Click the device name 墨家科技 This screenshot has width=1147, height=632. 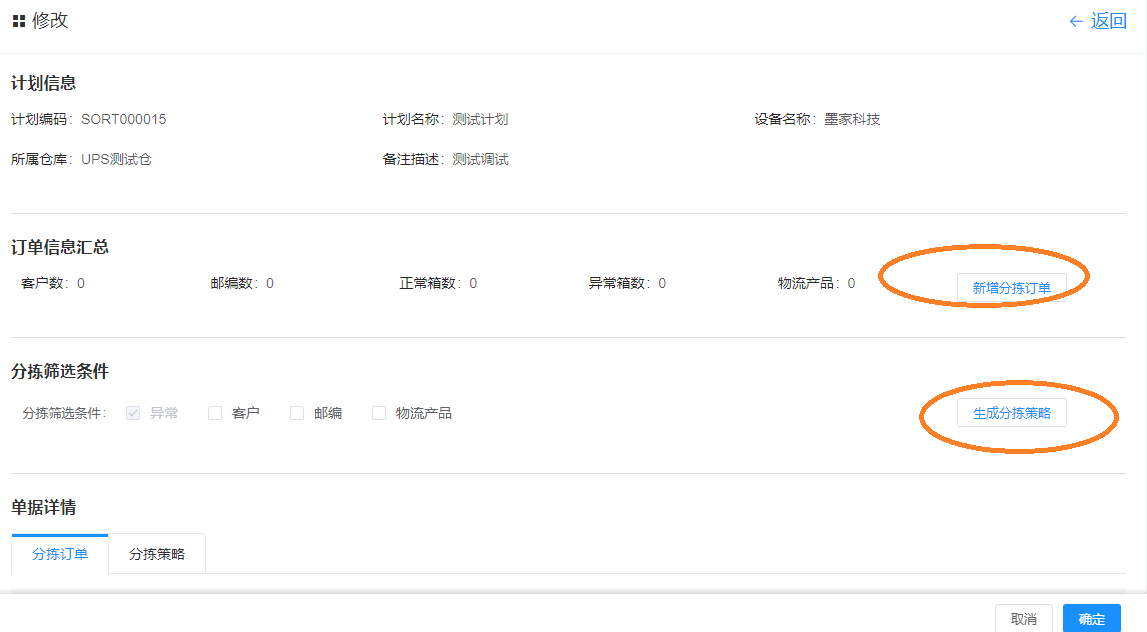[852, 119]
